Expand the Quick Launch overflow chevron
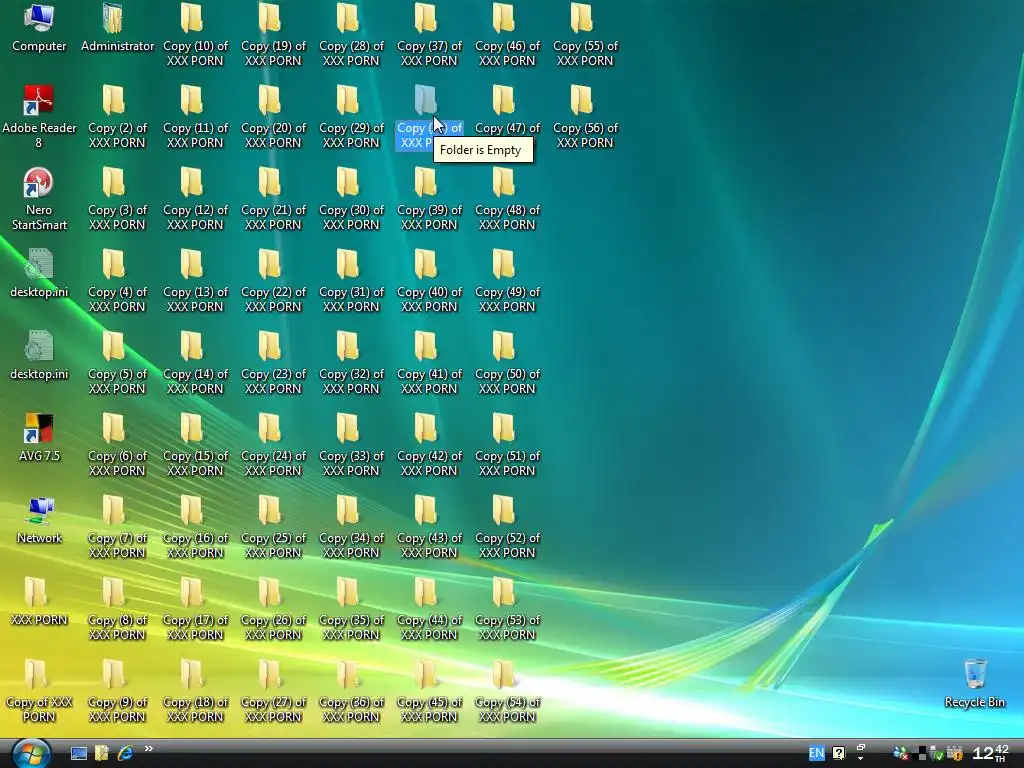Screen dimensions: 1024x768 pyautogui.click(x=148, y=749)
